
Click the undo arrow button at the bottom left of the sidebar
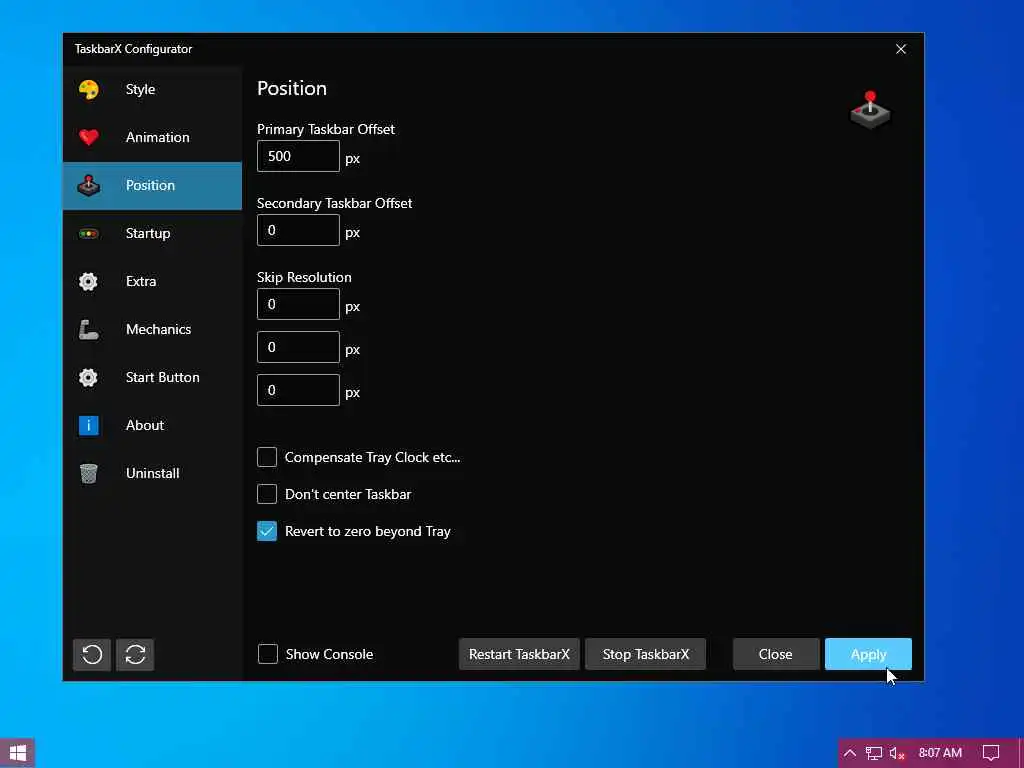92,654
